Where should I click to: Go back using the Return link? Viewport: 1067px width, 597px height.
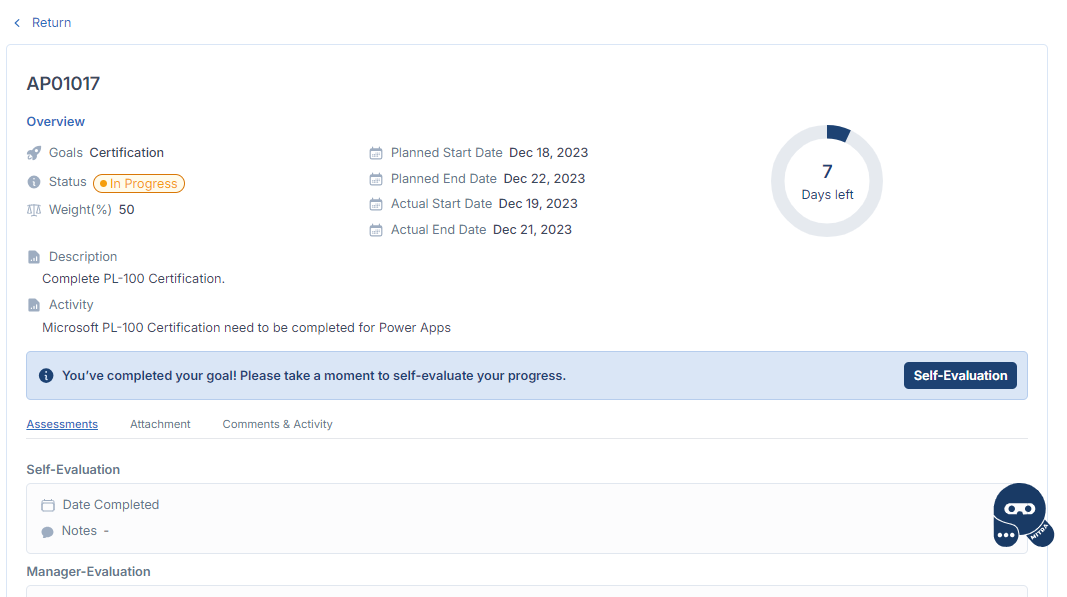42,22
